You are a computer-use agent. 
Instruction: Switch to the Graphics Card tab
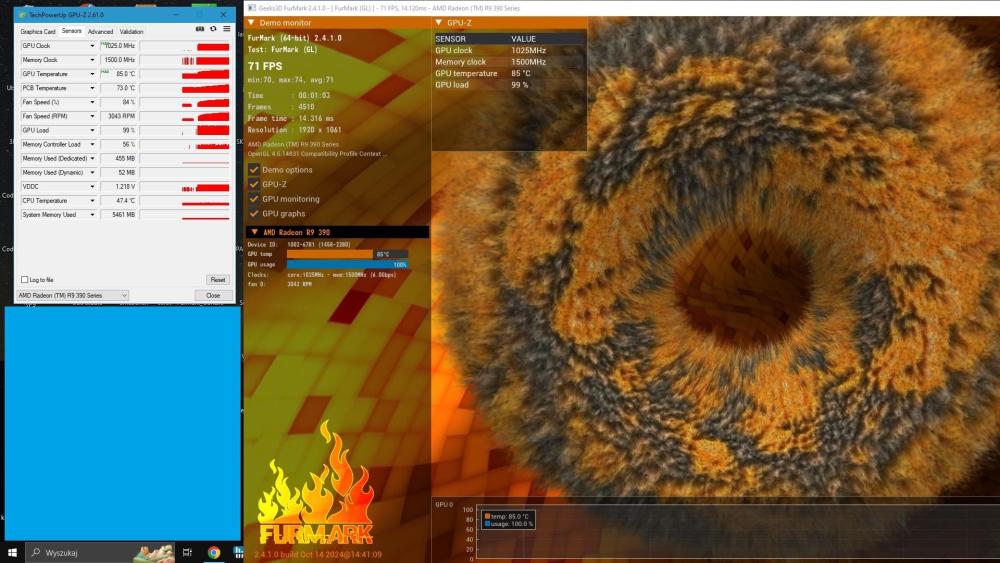tap(38, 31)
